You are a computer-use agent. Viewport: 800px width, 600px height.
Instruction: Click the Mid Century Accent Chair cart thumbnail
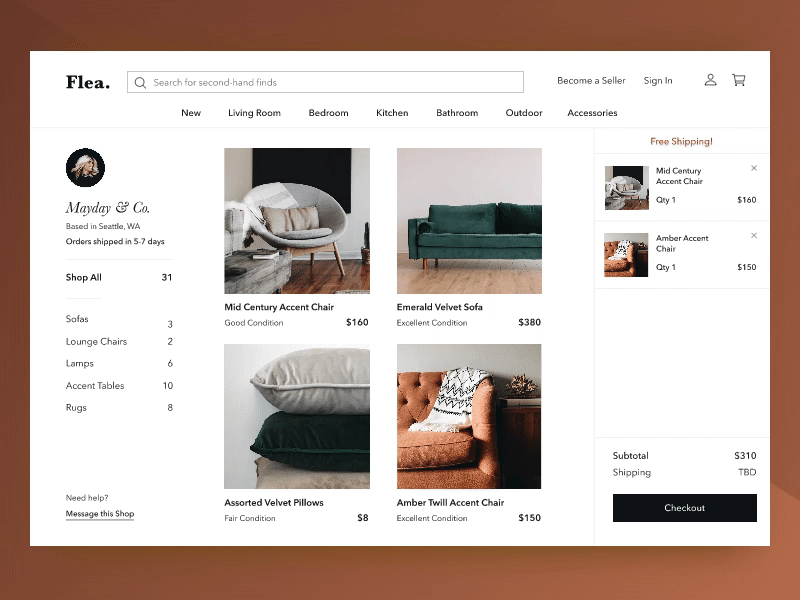pyautogui.click(x=626, y=186)
